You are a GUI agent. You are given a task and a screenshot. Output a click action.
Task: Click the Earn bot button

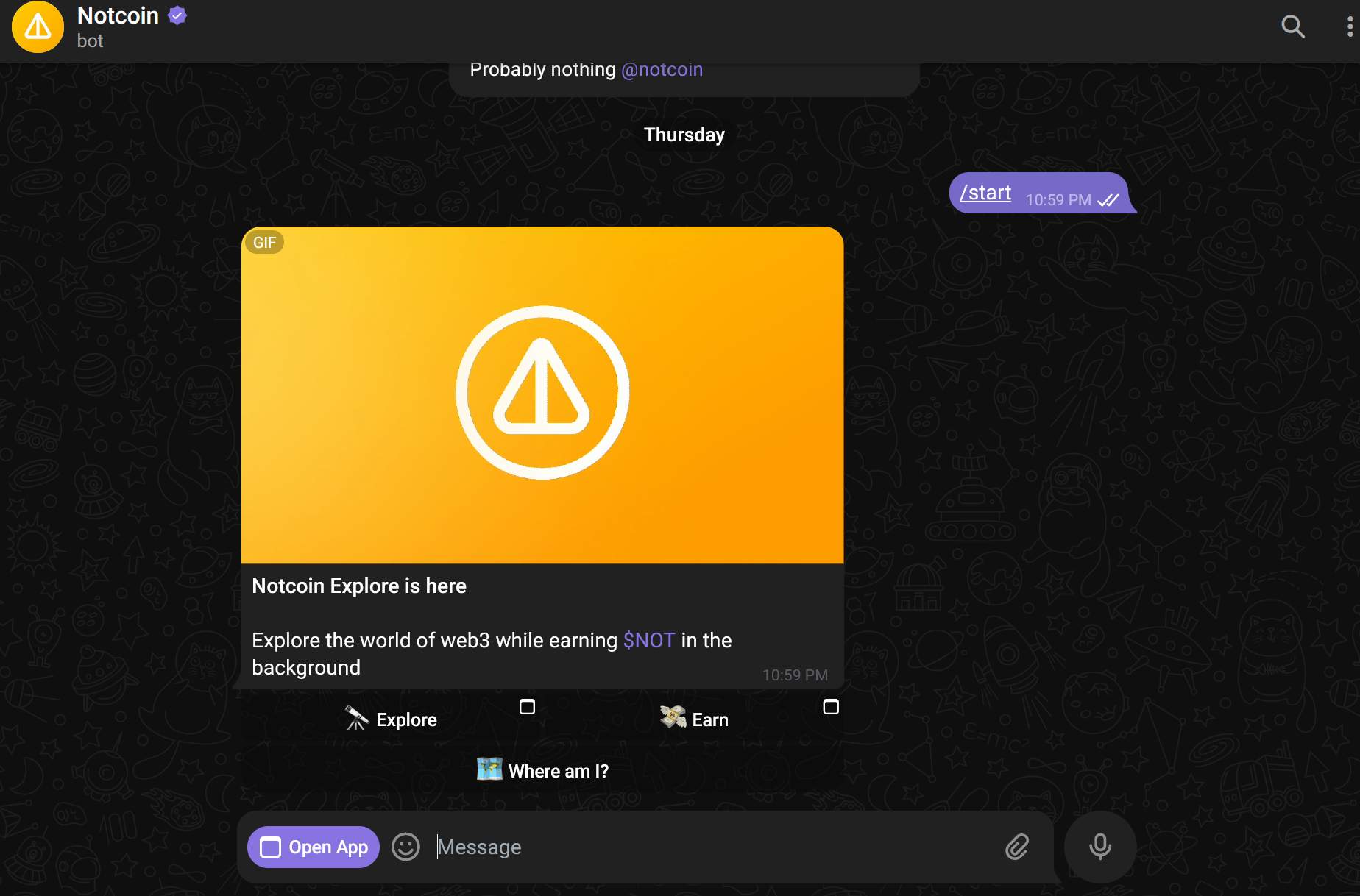694,719
